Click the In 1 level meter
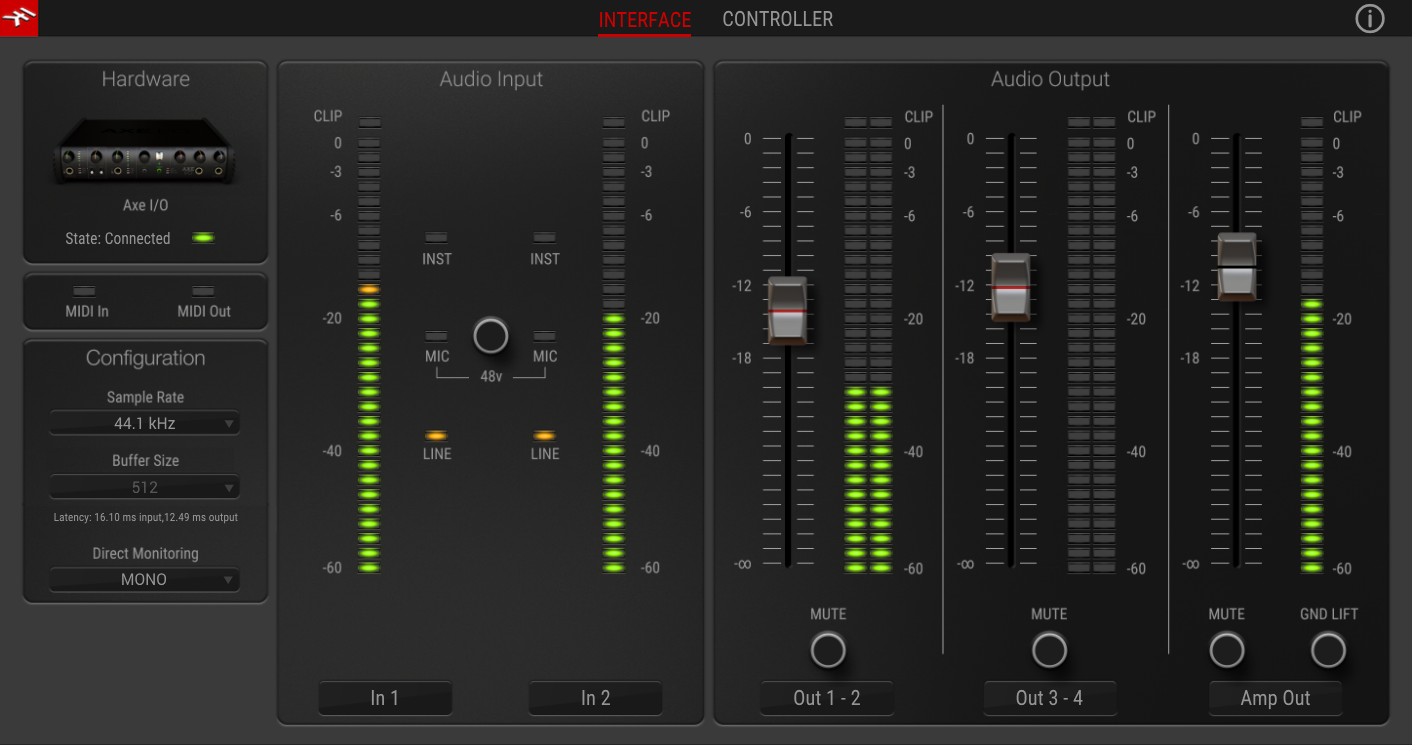 (x=369, y=345)
